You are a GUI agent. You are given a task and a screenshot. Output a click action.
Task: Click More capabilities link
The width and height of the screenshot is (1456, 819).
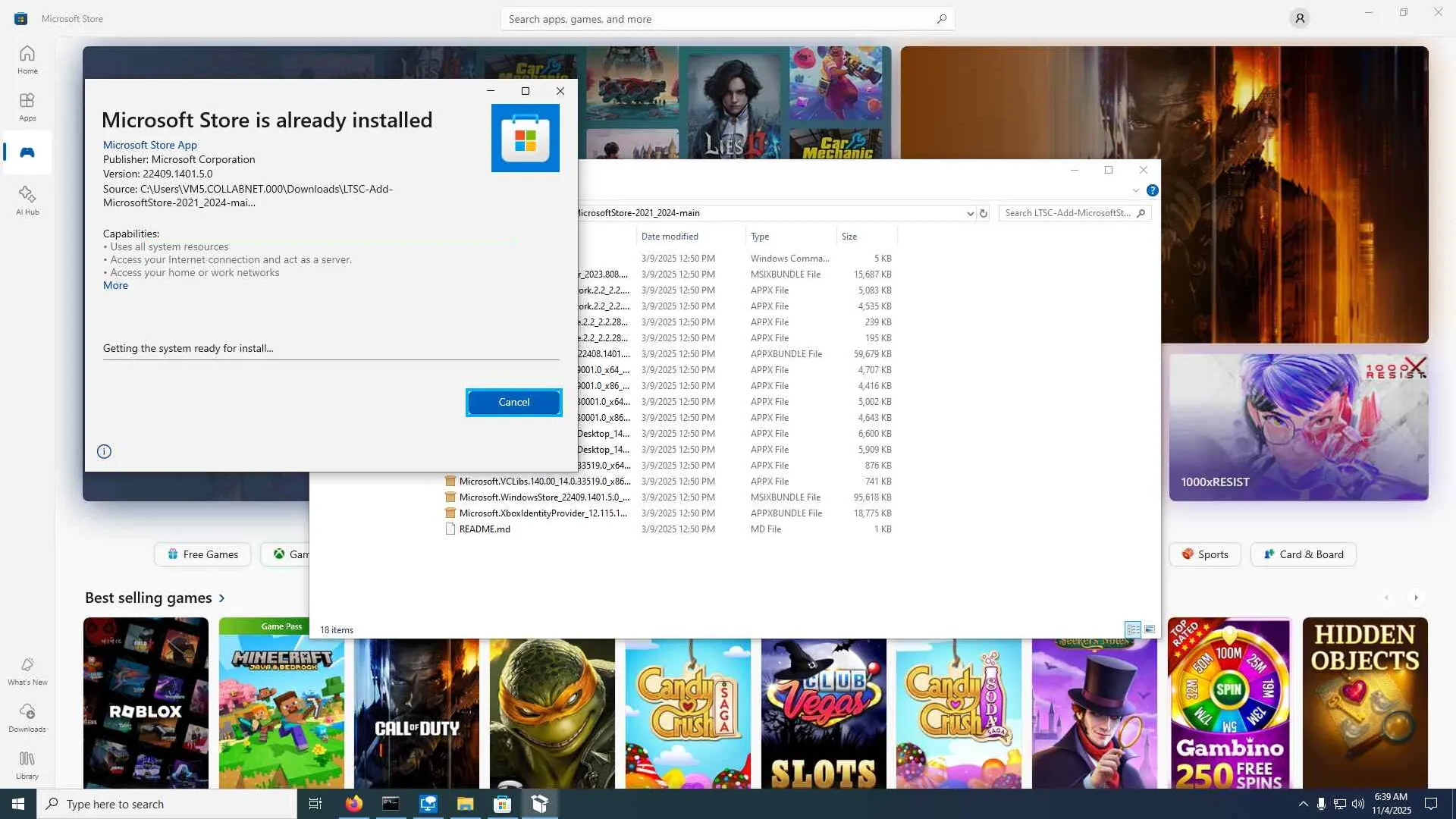tap(115, 285)
